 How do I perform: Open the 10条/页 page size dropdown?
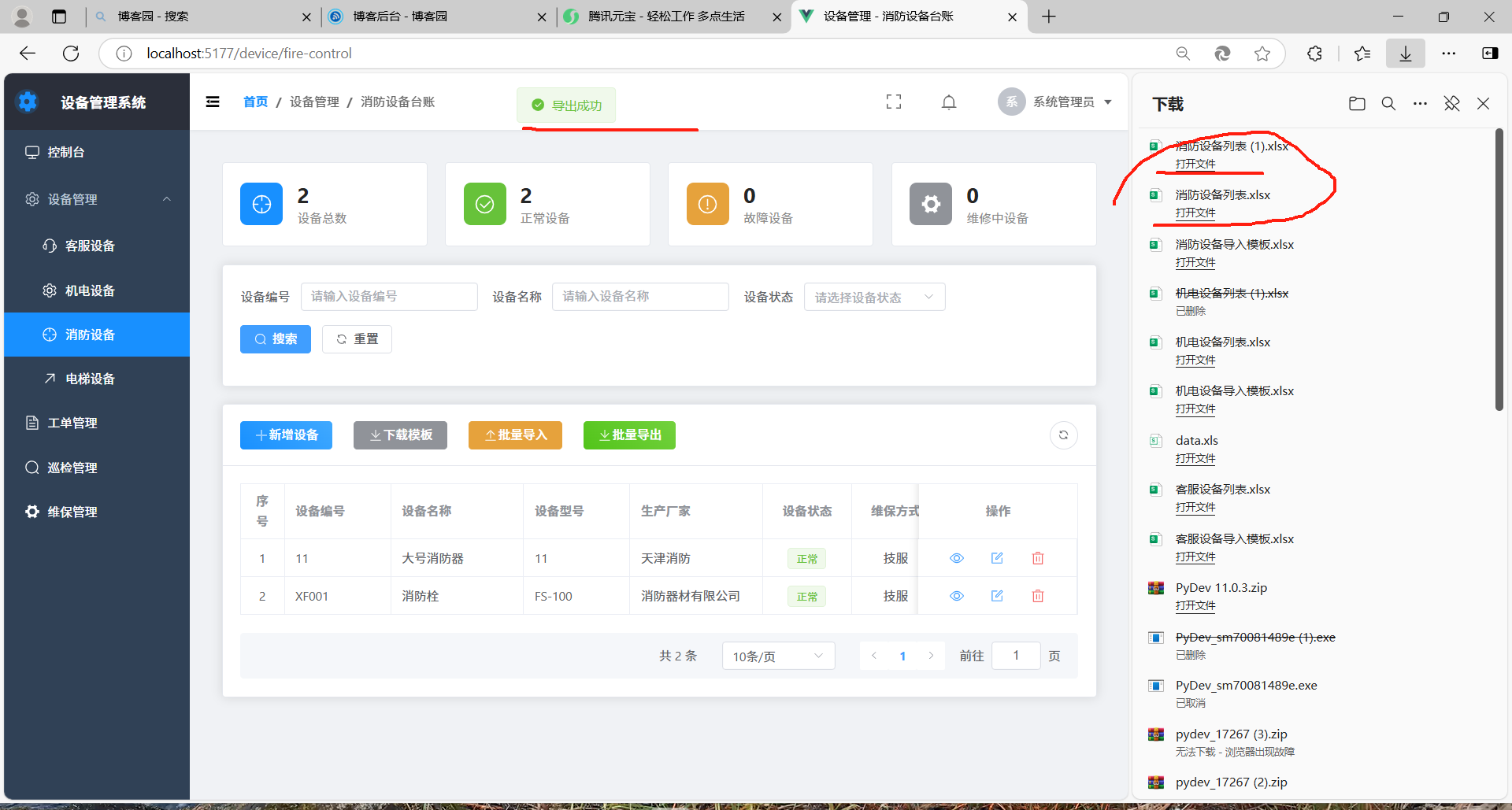(778, 656)
